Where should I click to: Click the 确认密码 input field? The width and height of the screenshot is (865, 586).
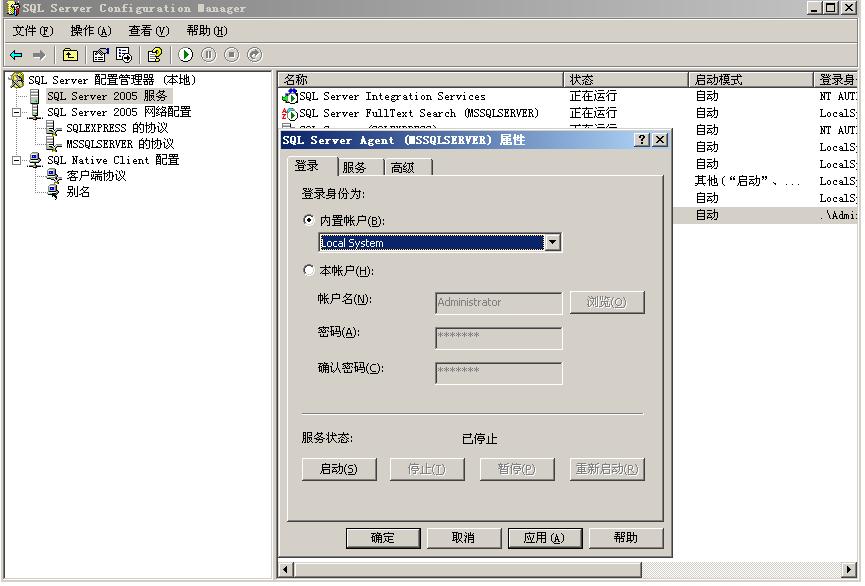point(499,373)
